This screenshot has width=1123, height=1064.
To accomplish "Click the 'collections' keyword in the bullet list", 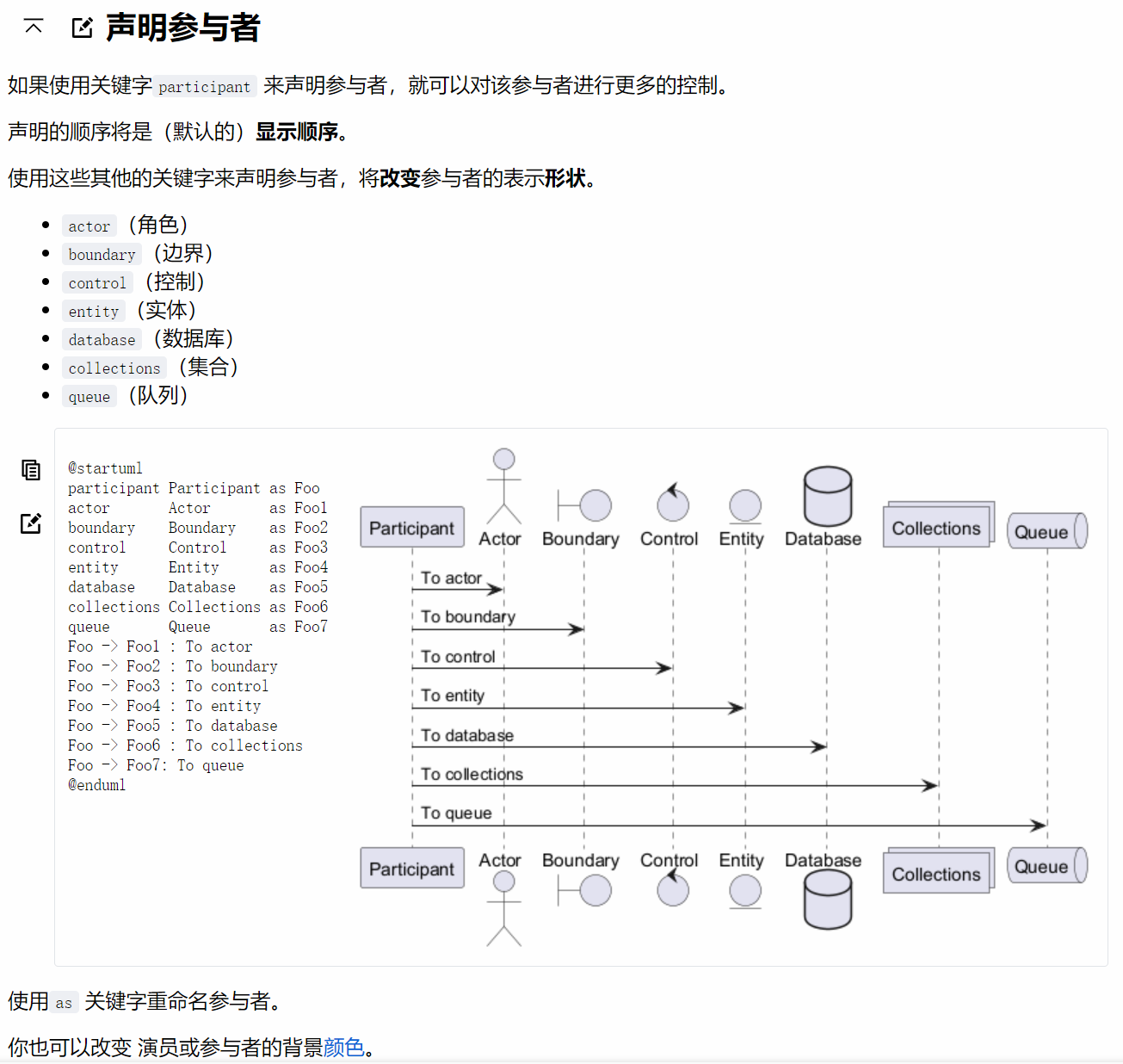I will click(114, 368).
